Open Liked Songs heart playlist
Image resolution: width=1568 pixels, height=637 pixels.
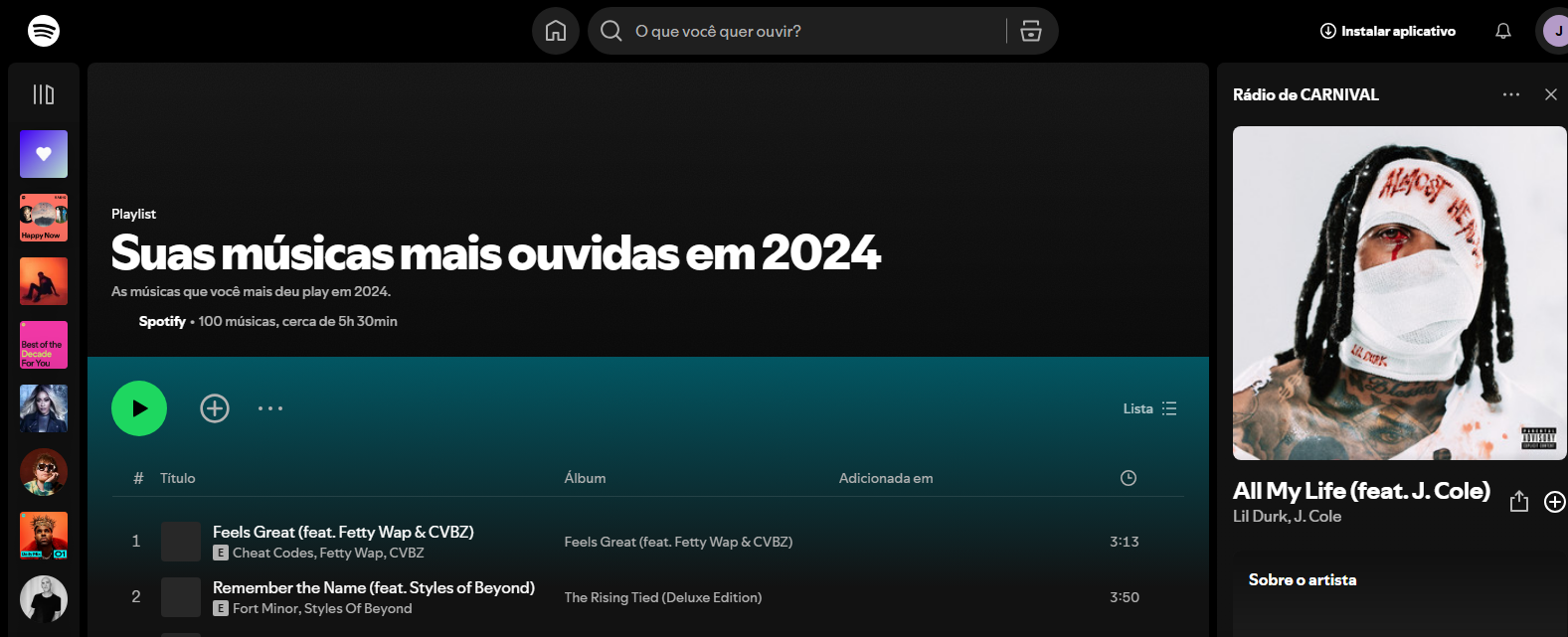44,154
